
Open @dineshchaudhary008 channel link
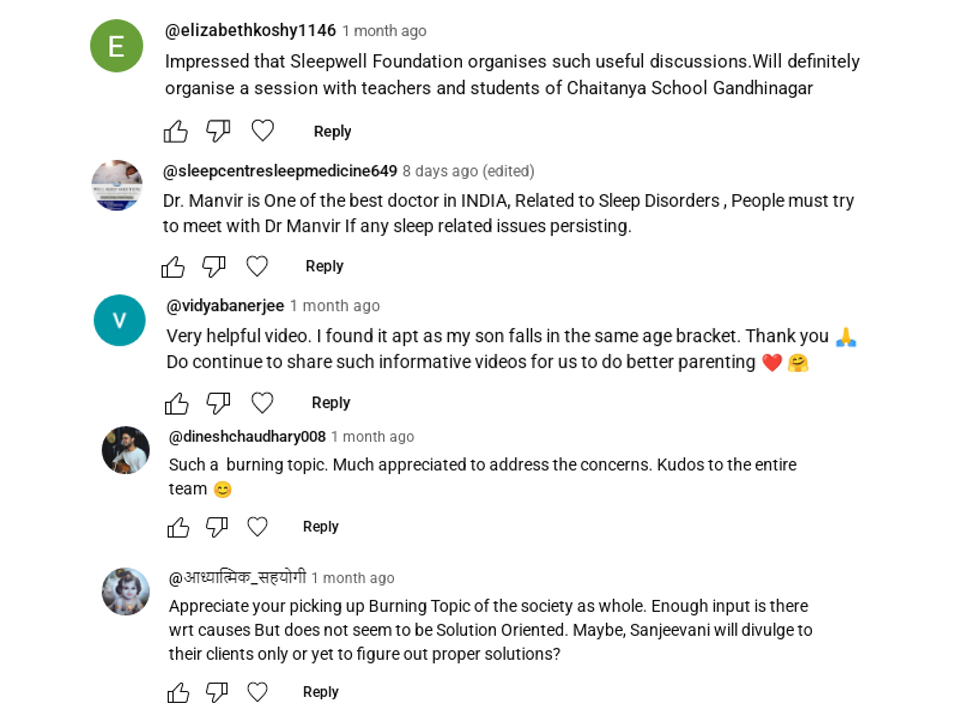point(247,437)
